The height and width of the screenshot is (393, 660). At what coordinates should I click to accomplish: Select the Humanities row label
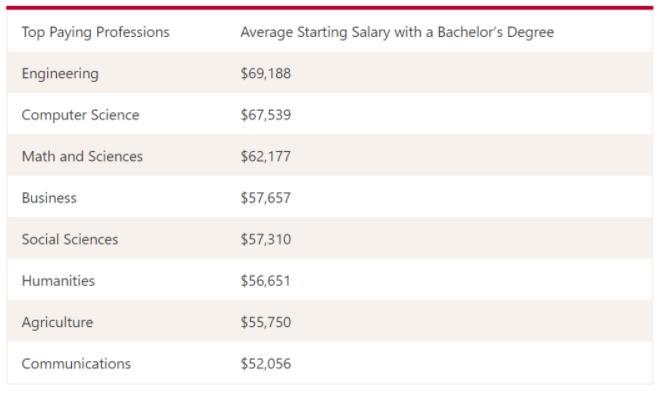click(x=58, y=281)
